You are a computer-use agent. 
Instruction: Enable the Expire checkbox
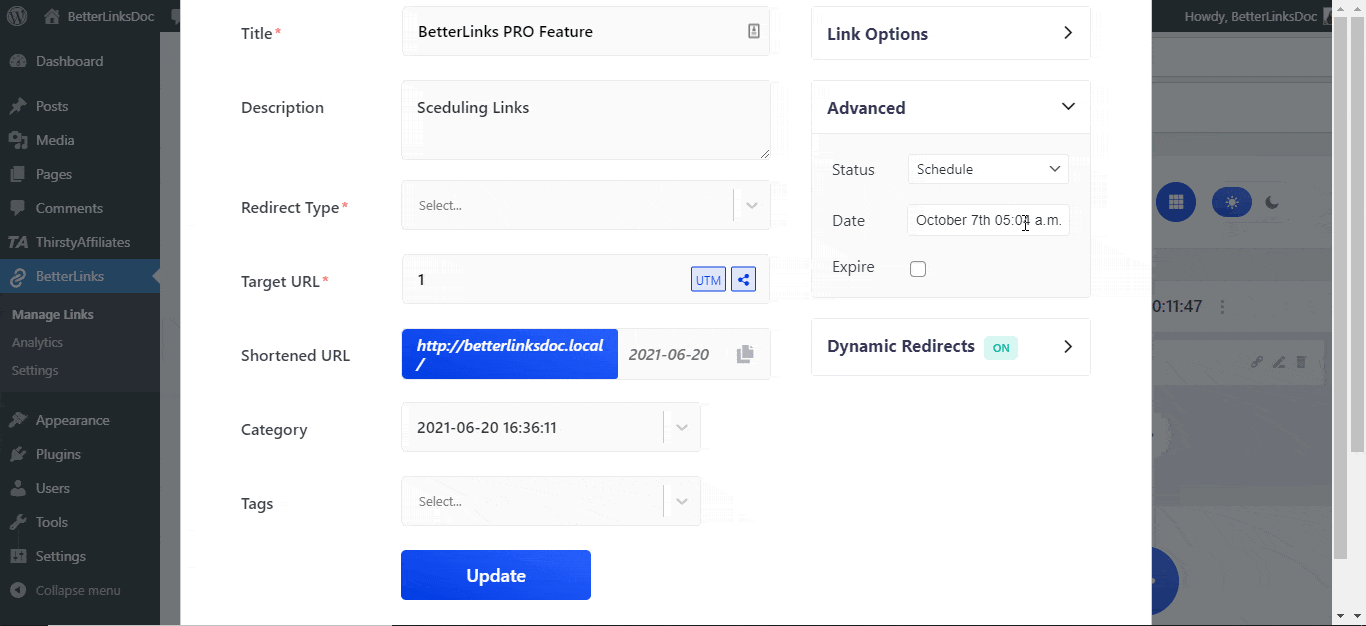pos(917,268)
